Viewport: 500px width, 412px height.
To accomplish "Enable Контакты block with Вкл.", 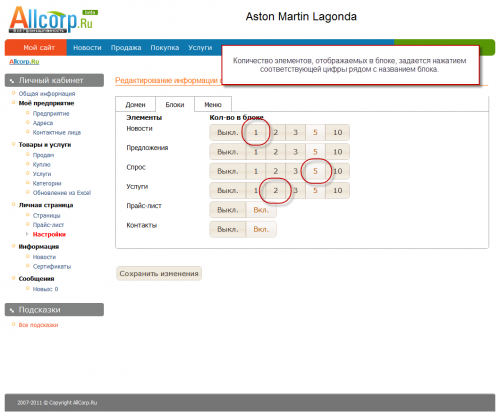I will (x=261, y=229).
